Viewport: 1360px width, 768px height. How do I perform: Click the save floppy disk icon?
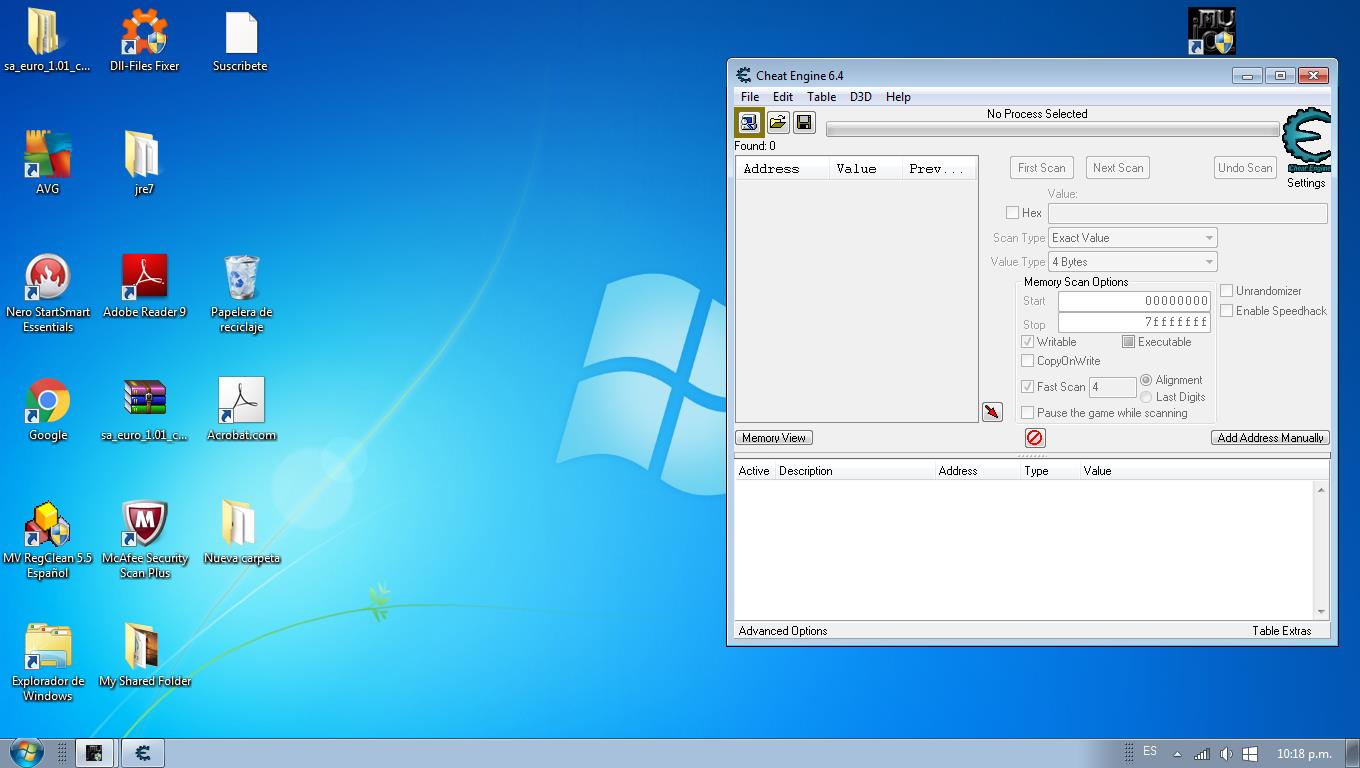coord(804,122)
